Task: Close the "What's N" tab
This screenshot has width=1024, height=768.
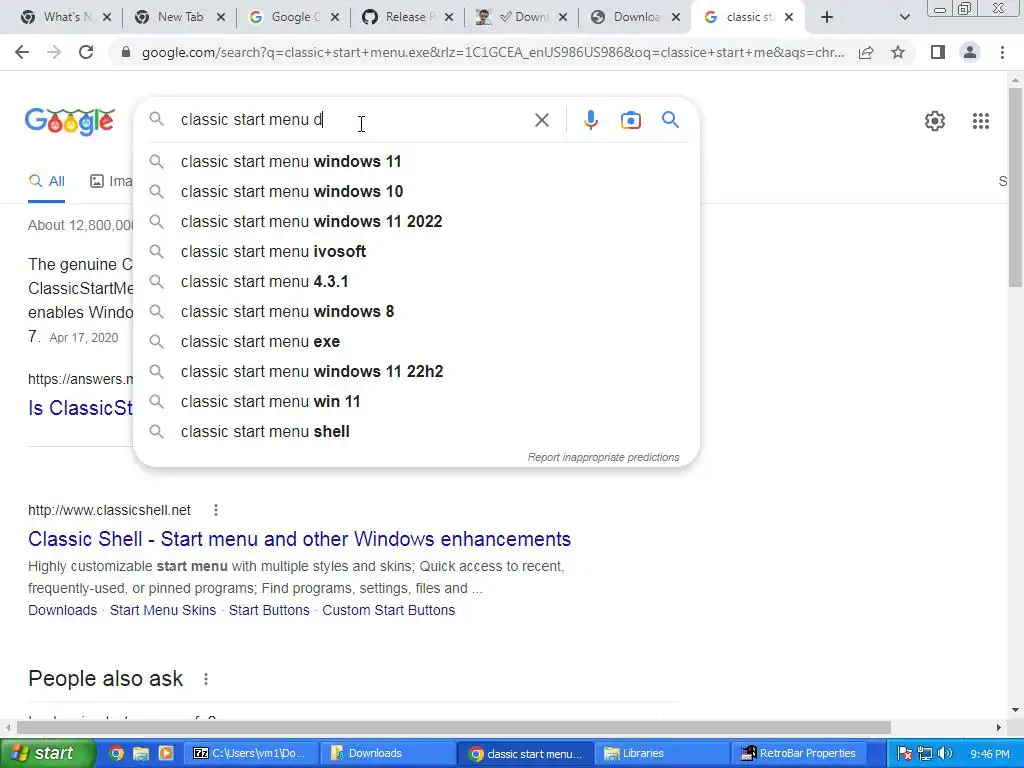Action: coord(107,18)
